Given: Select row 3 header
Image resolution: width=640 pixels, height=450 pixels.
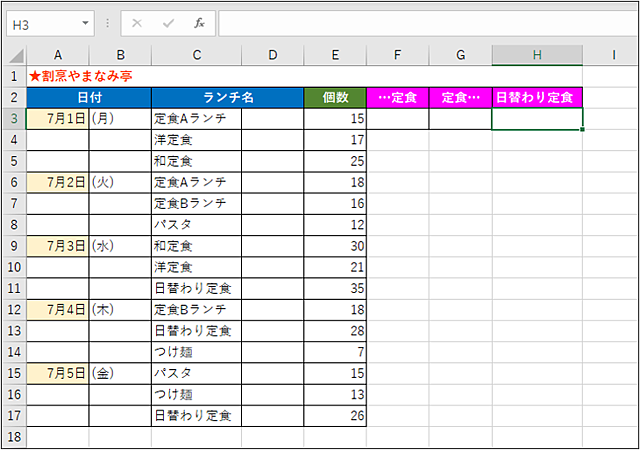Looking at the screenshot, I should (x=15, y=118).
